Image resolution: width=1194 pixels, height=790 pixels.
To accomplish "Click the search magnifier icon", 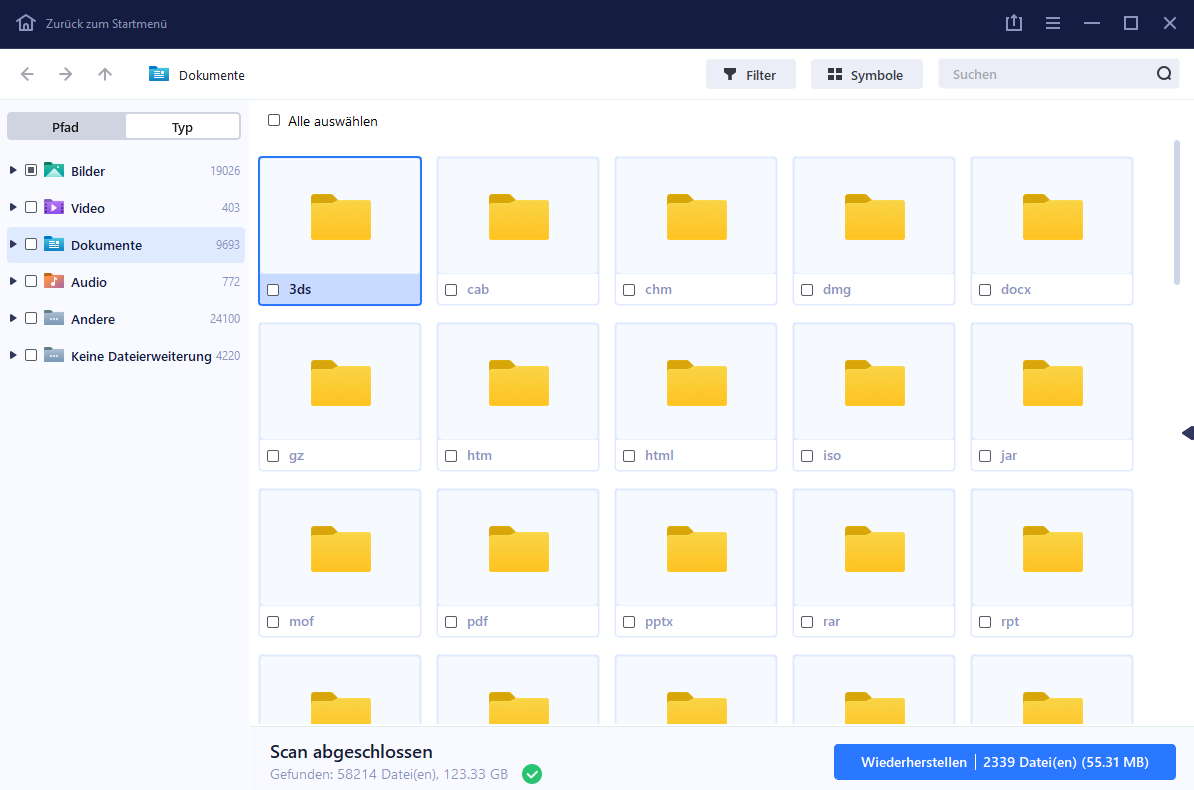I will [x=1164, y=74].
